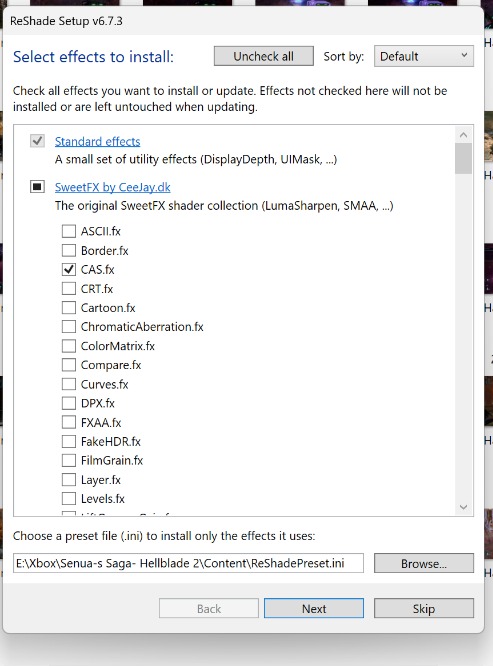This screenshot has height=666, width=493.
Task: Enable the Levels.fx checkbox
Action: point(69,499)
